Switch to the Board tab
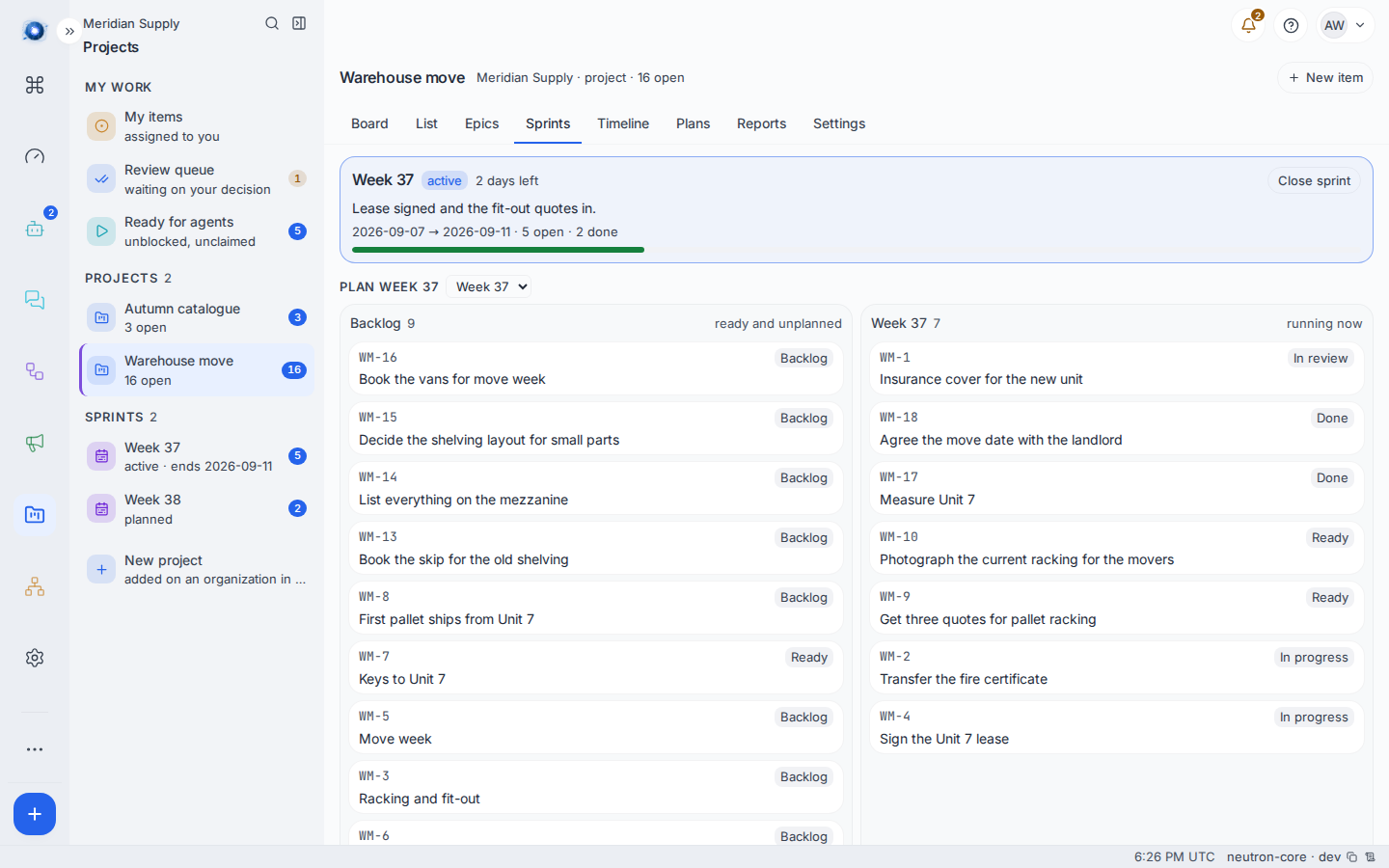1389x868 pixels. (x=369, y=123)
